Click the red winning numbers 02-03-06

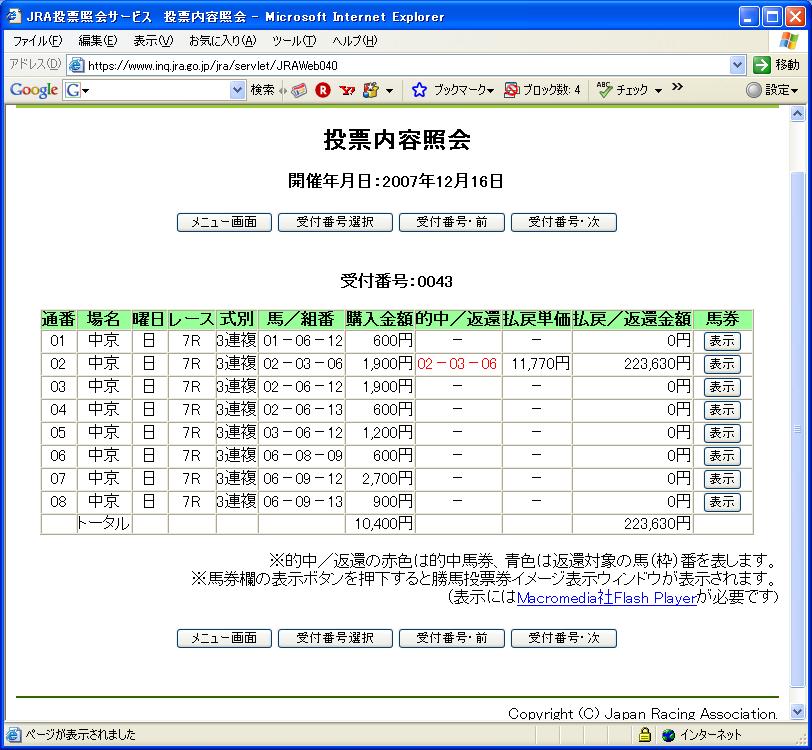[457, 364]
